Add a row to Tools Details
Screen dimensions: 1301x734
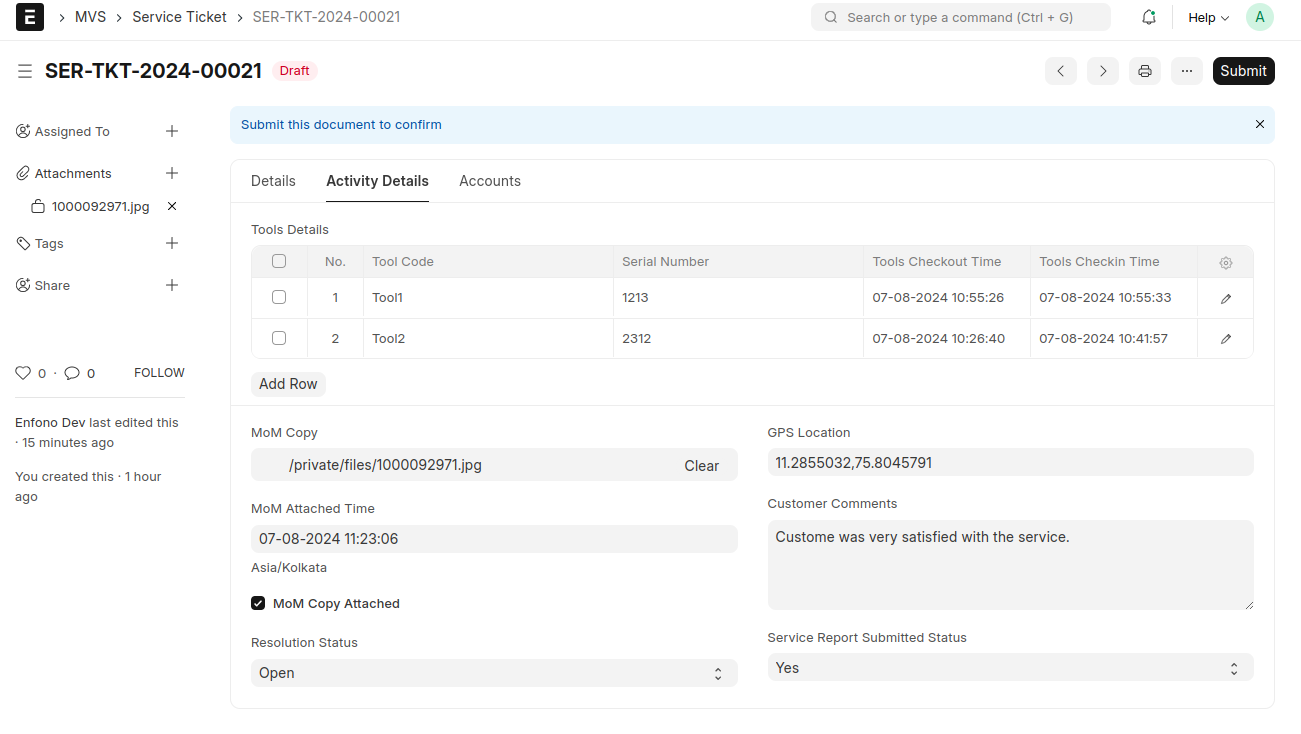(x=288, y=383)
